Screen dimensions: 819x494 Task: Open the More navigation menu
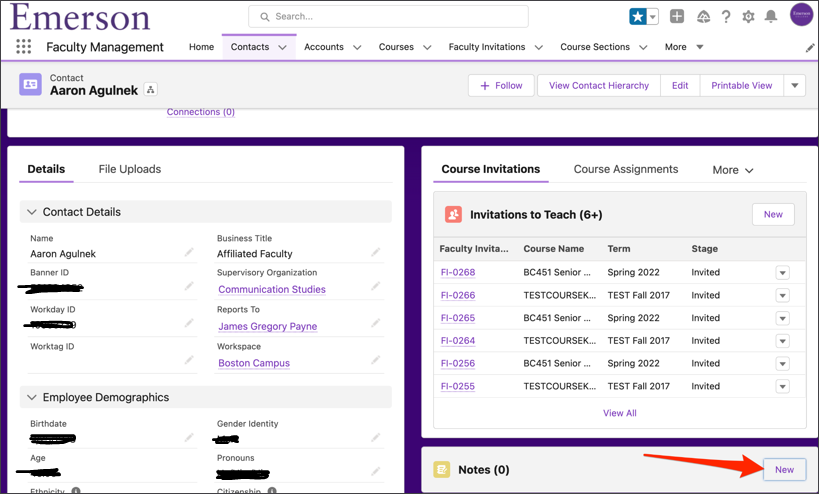pyautogui.click(x=684, y=47)
